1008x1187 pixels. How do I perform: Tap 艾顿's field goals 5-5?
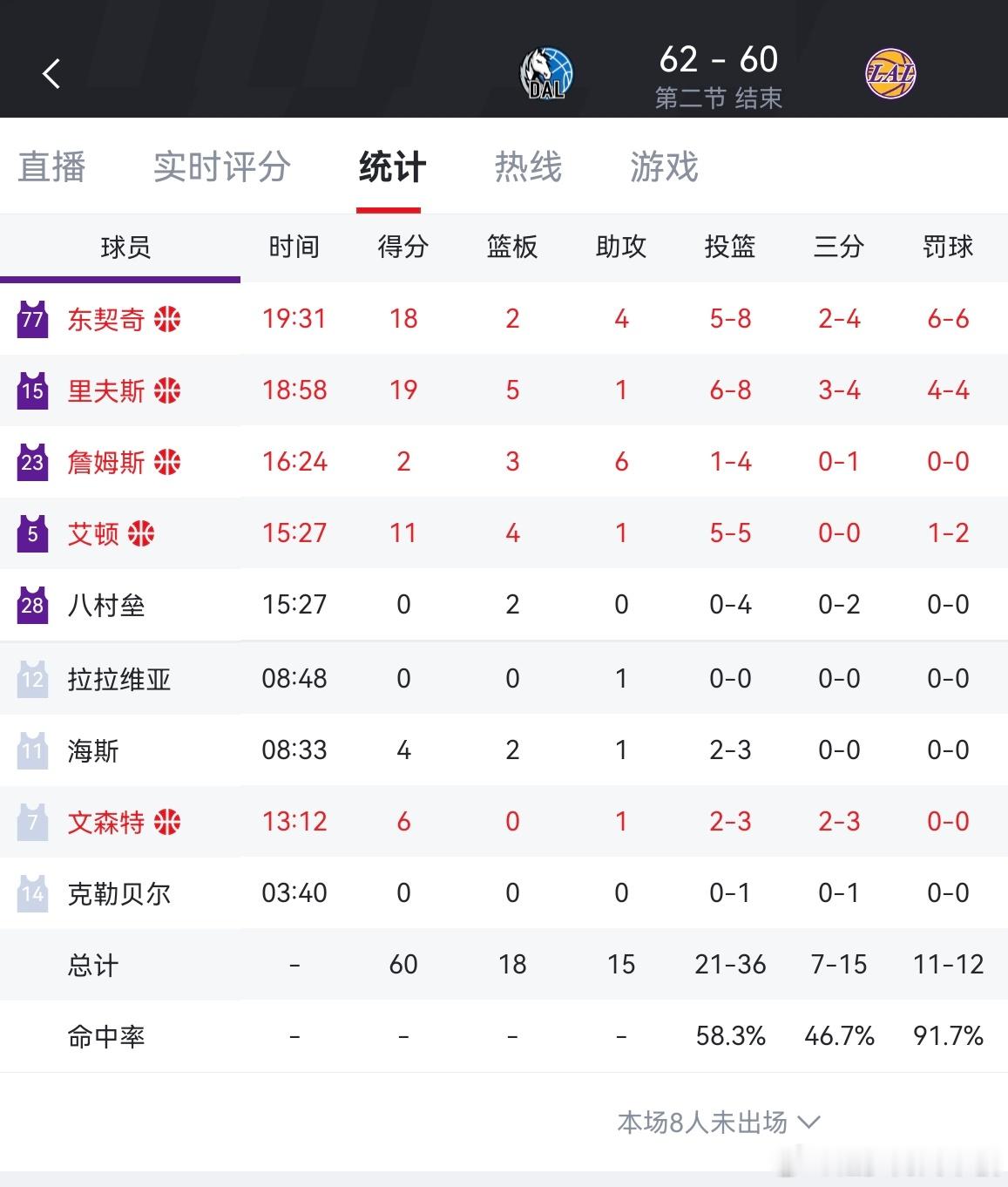730,533
